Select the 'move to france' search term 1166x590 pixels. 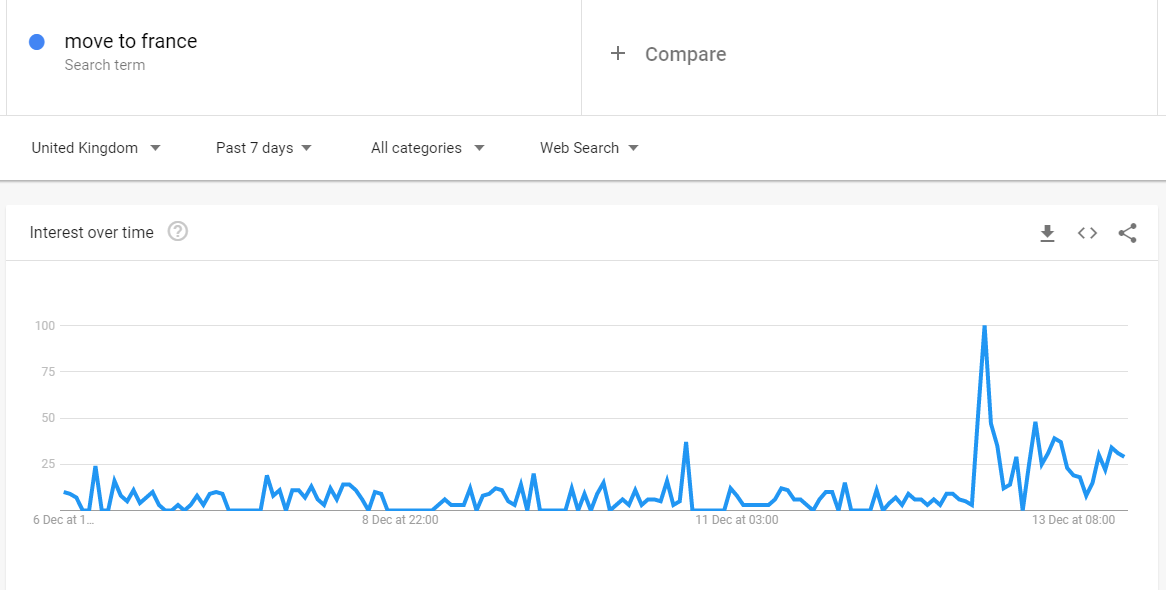click(x=130, y=41)
